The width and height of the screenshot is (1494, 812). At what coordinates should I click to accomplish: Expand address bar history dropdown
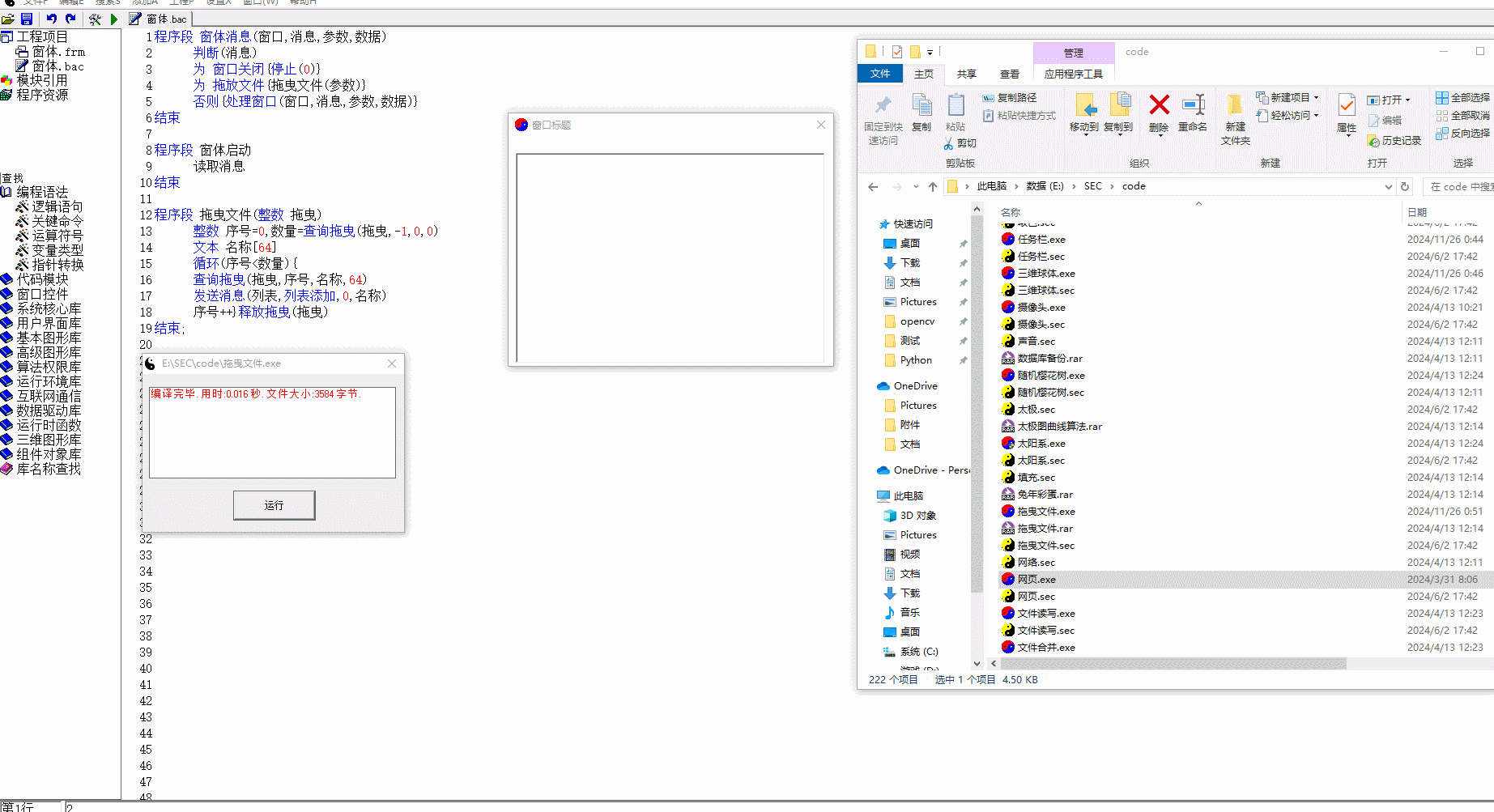tap(1388, 187)
